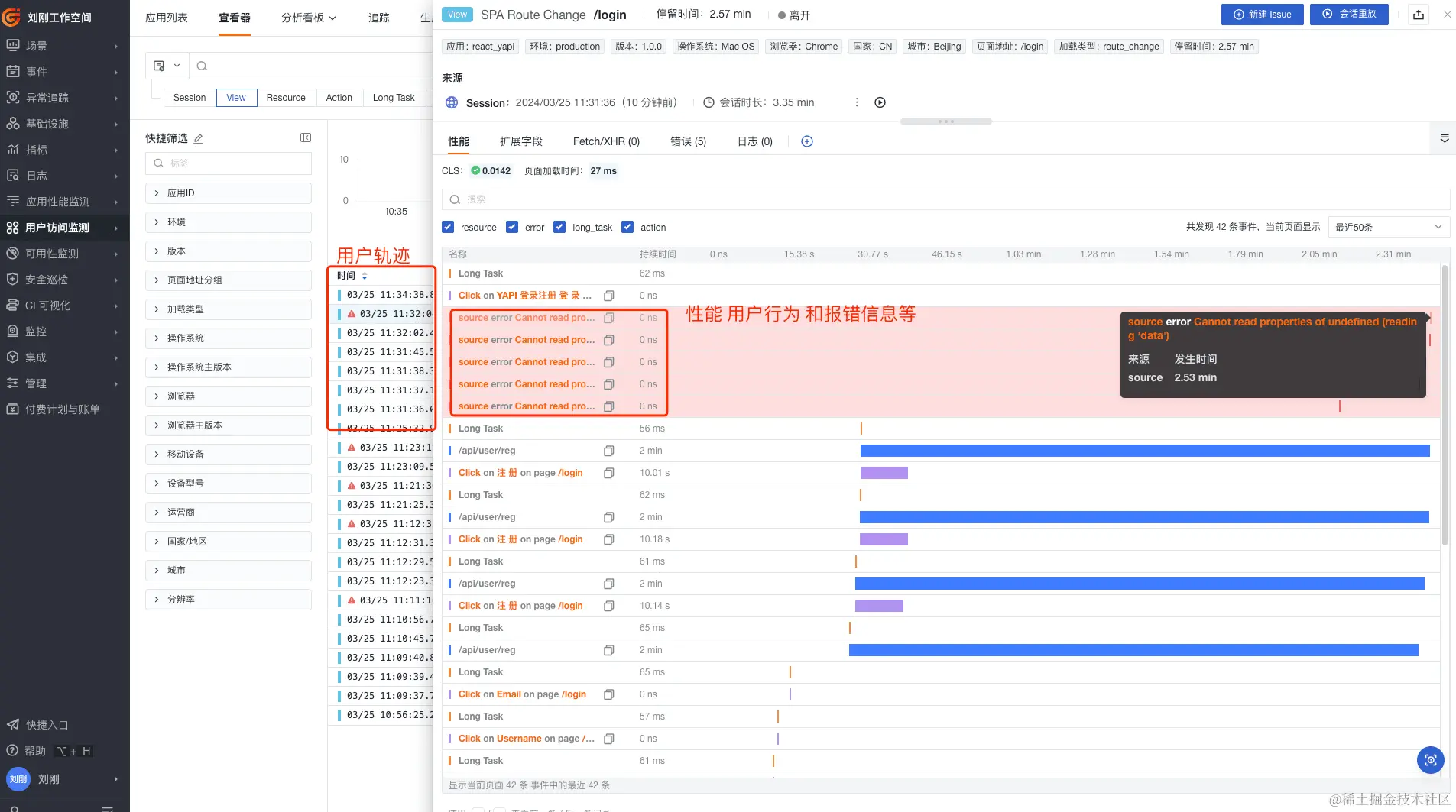Focus the 搜索 events search box

(945, 199)
